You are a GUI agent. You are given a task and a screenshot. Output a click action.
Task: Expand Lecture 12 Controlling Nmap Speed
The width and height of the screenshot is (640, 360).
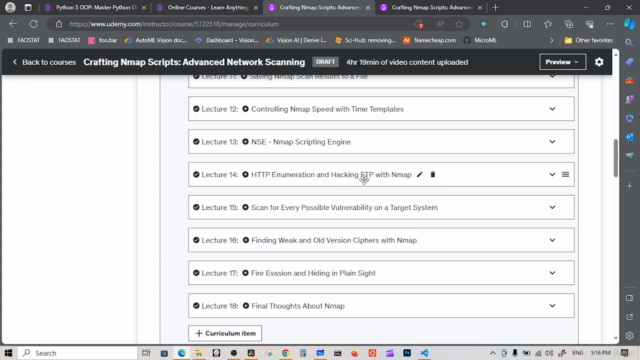click(x=552, y=109)
